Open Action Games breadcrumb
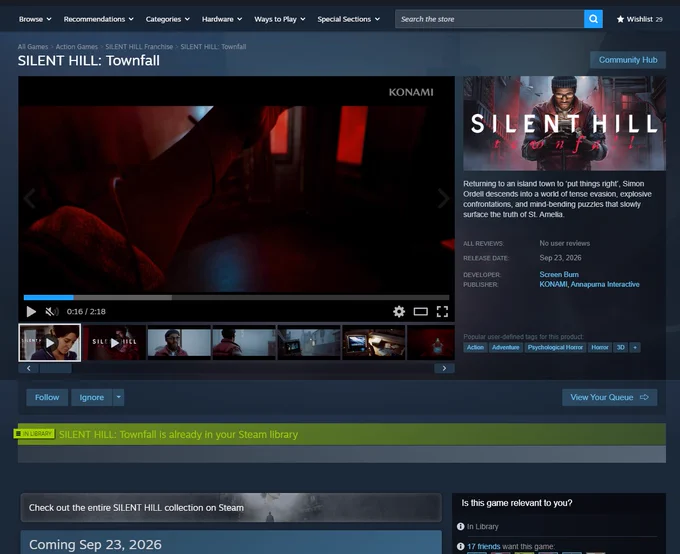 point(77,46)
